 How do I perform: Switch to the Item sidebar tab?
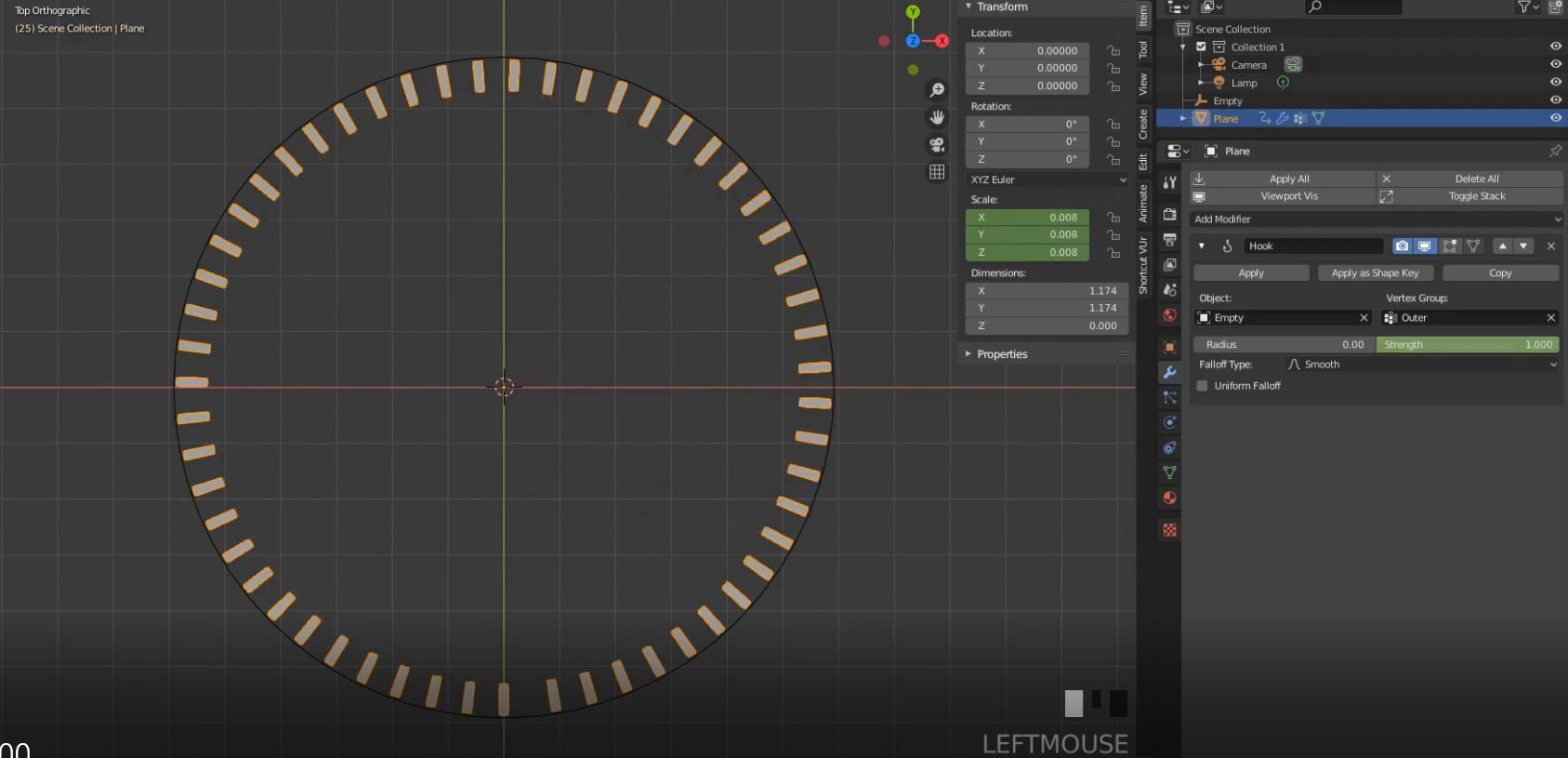click(x=1143, y=15)
